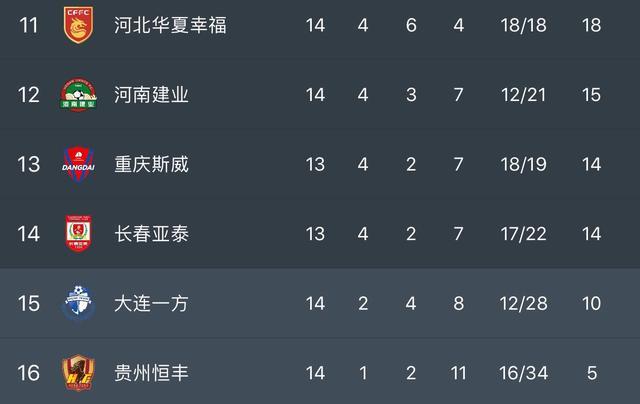Image resolution: width=640 pixels, height=404 pixels.
Task: Open team page for 河北华夏幸福
Action: 170,24
